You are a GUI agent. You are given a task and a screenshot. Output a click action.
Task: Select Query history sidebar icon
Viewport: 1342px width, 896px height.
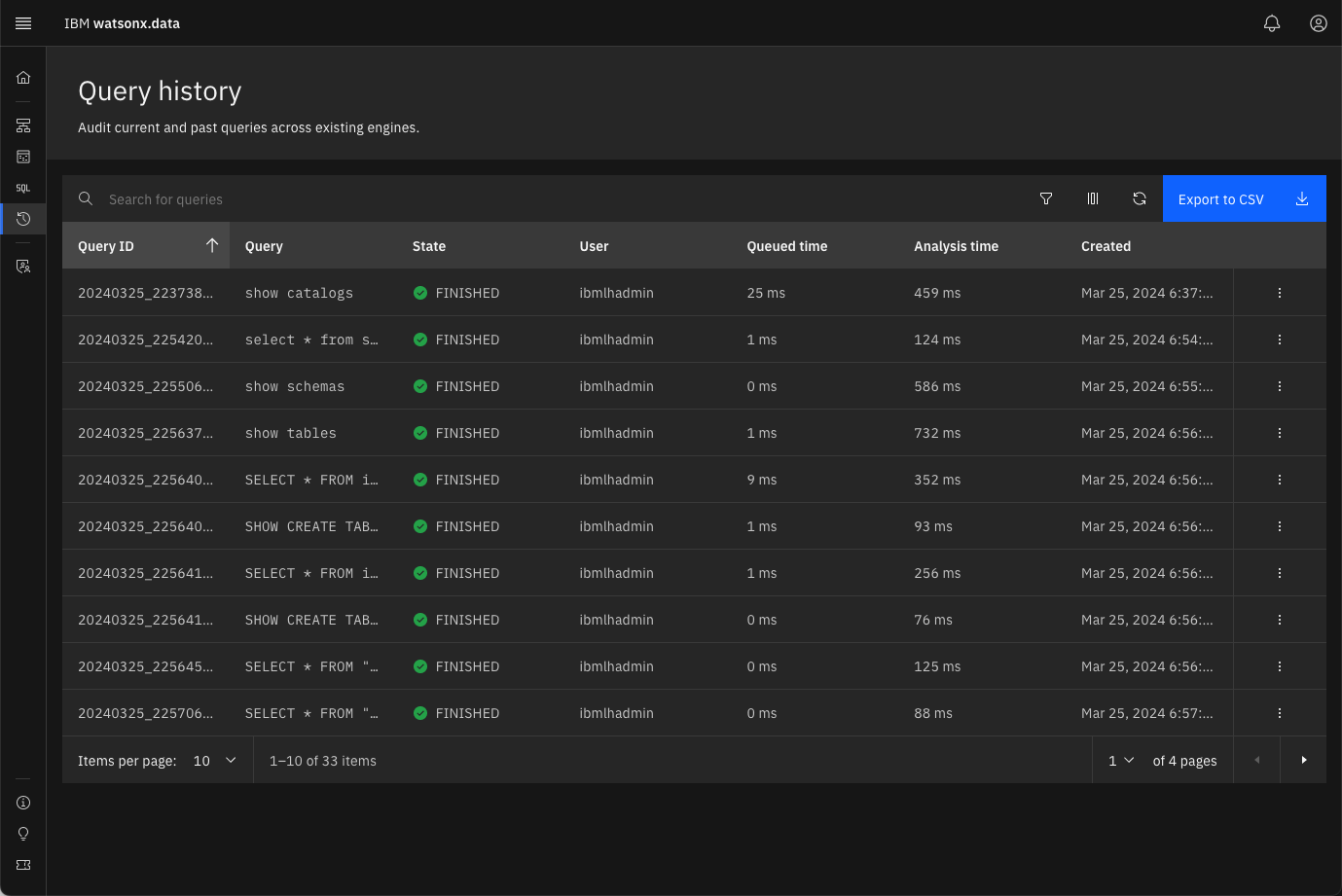(23, 219)
